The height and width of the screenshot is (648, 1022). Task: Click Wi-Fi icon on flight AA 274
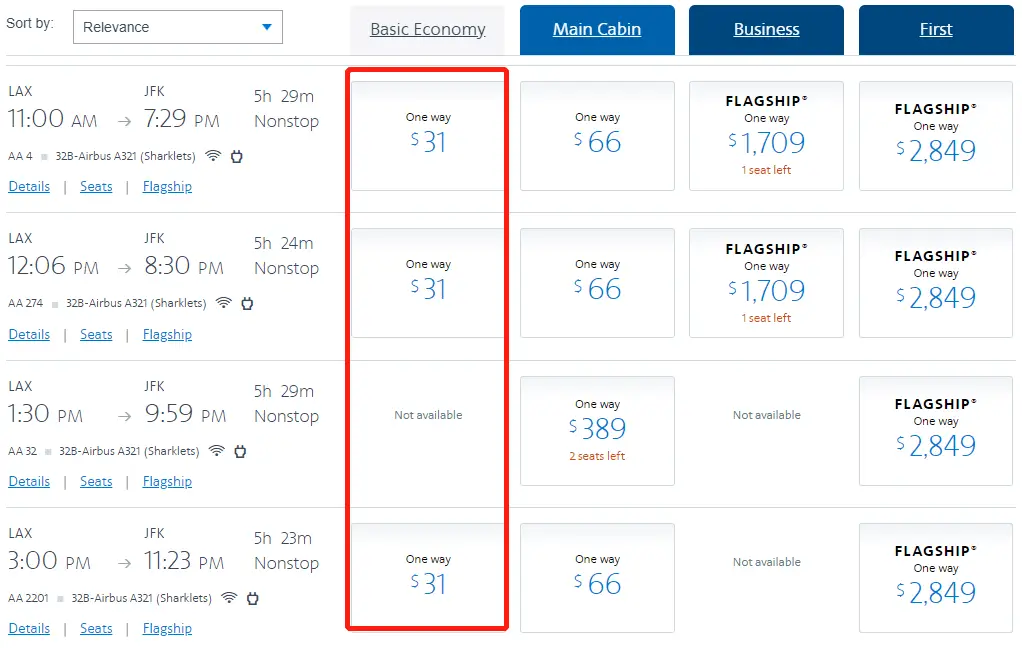click(x=223, y=303)
